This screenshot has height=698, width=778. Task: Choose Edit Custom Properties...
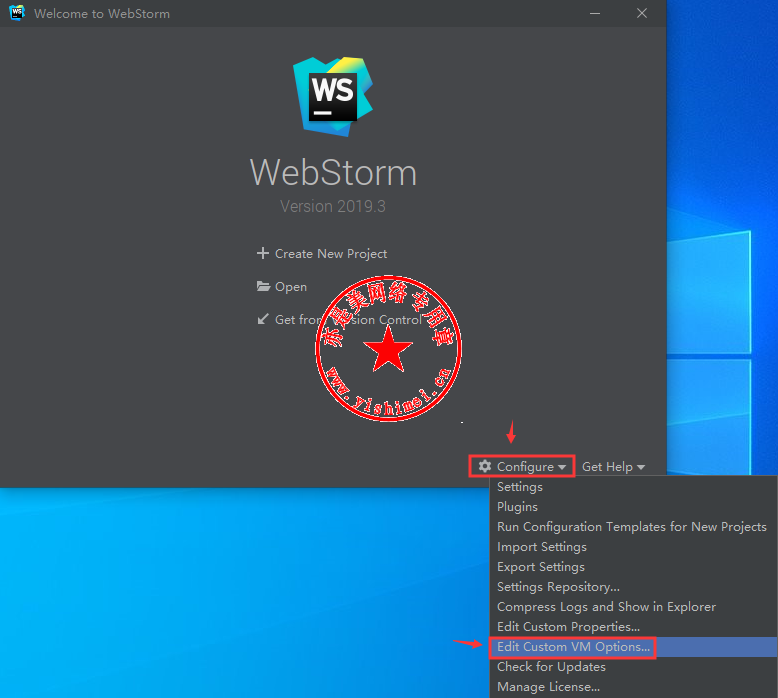pos(634,627)
